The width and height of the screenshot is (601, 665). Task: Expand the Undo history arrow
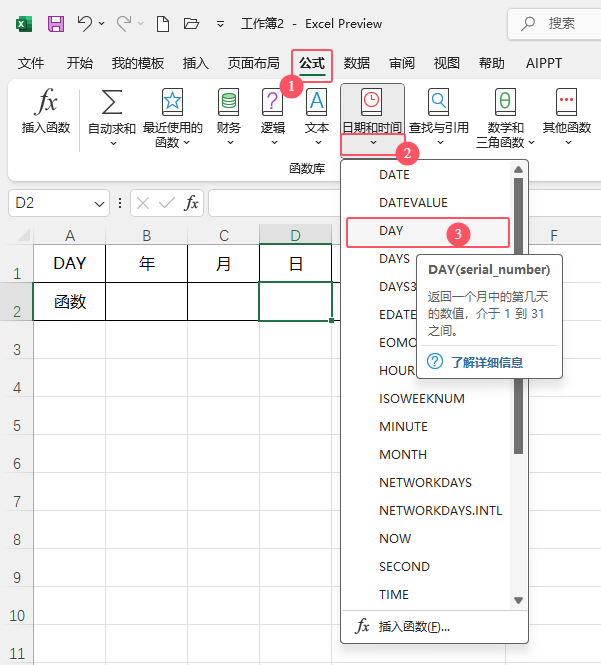click(x=101, y=23)
